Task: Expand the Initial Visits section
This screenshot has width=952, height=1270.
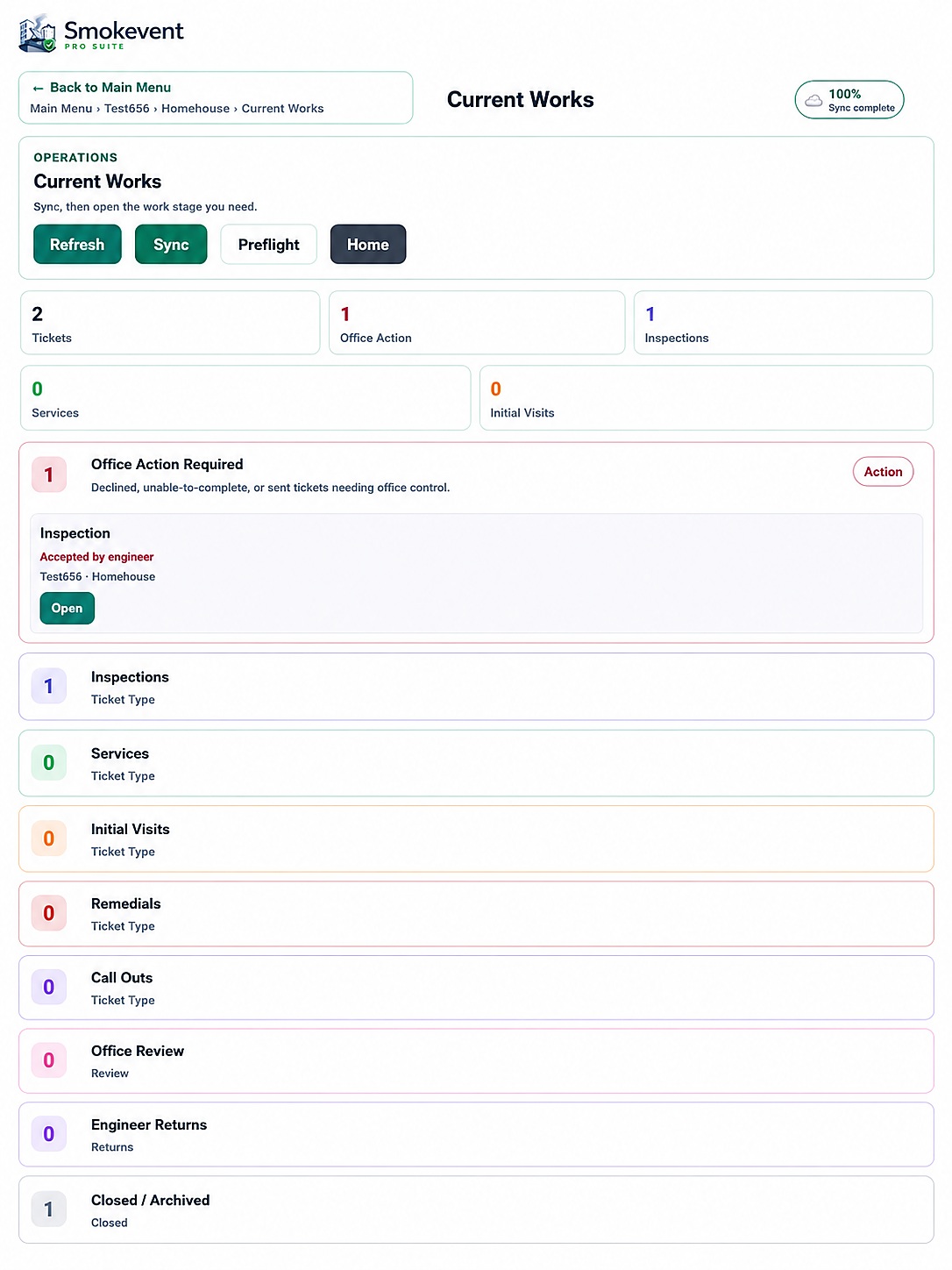Action: point(476,839)
